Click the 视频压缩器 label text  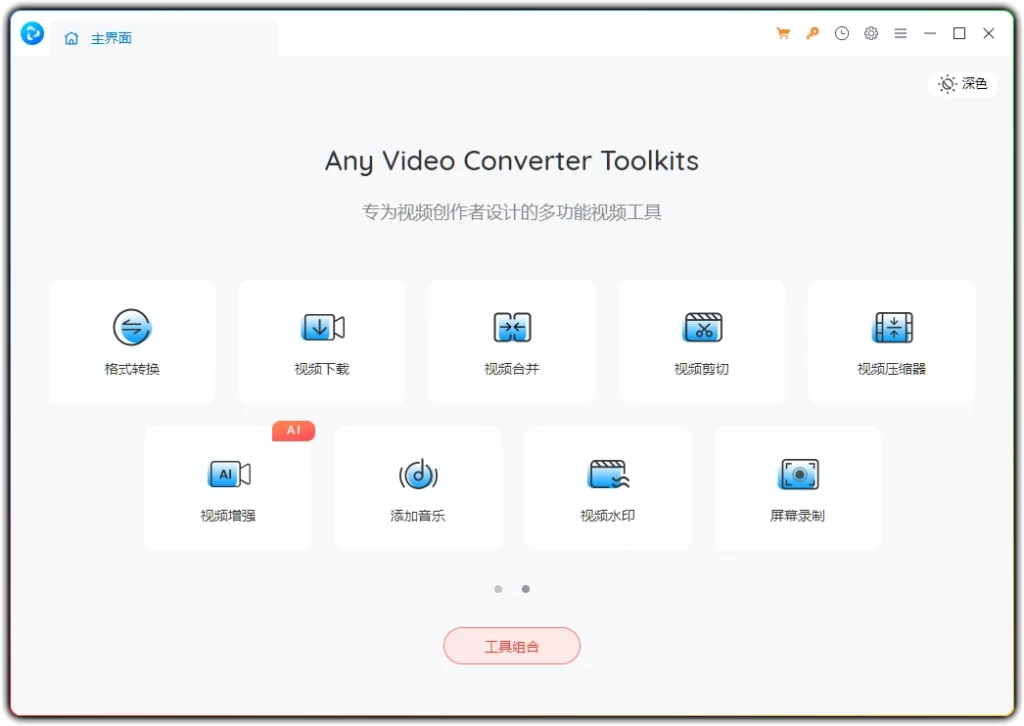point(892,369)
